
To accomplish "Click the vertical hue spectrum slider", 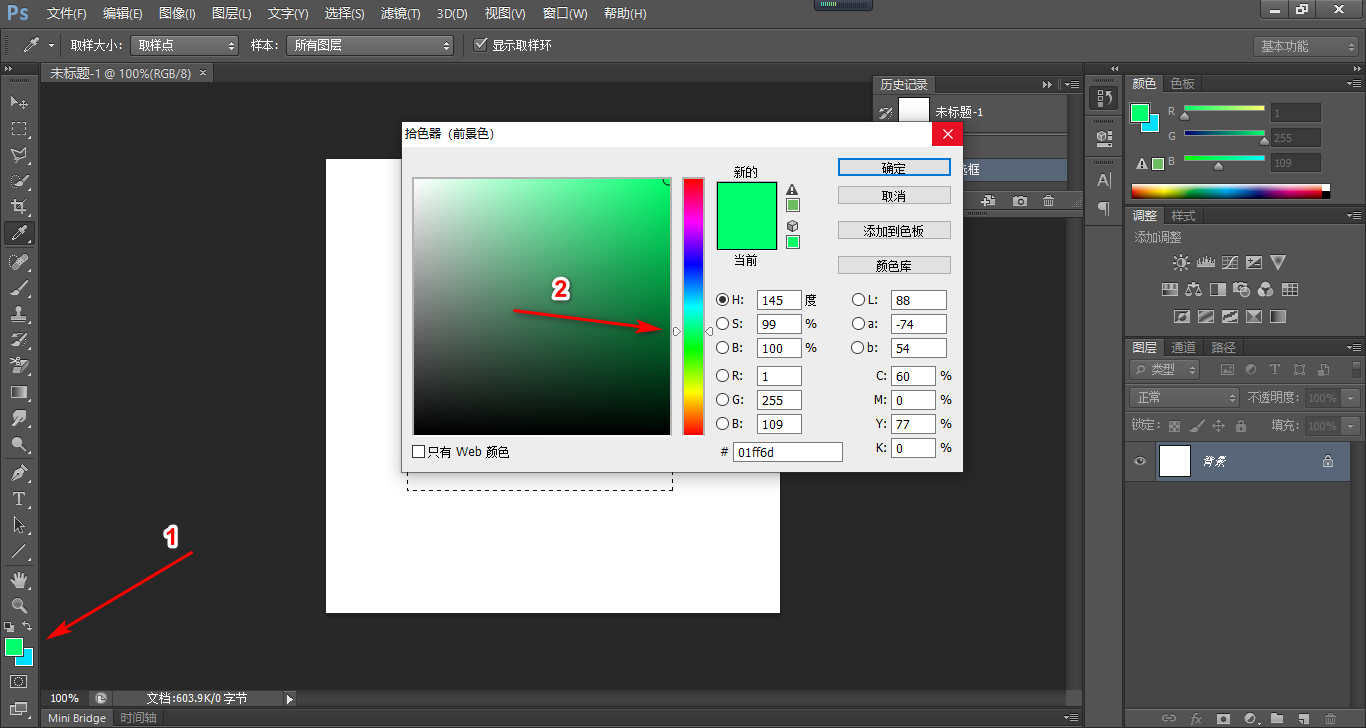I will coord(693,307).
